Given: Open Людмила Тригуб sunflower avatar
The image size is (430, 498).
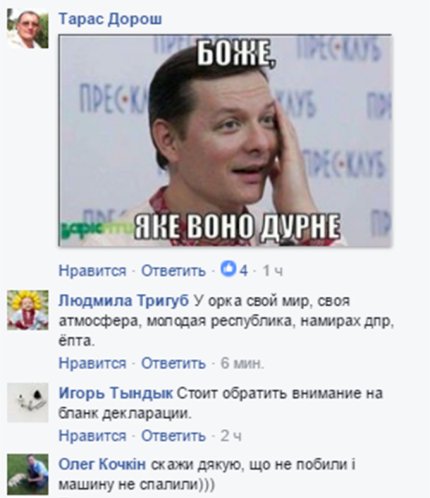Looking at the screenshot, I should [x=28, y=310].
